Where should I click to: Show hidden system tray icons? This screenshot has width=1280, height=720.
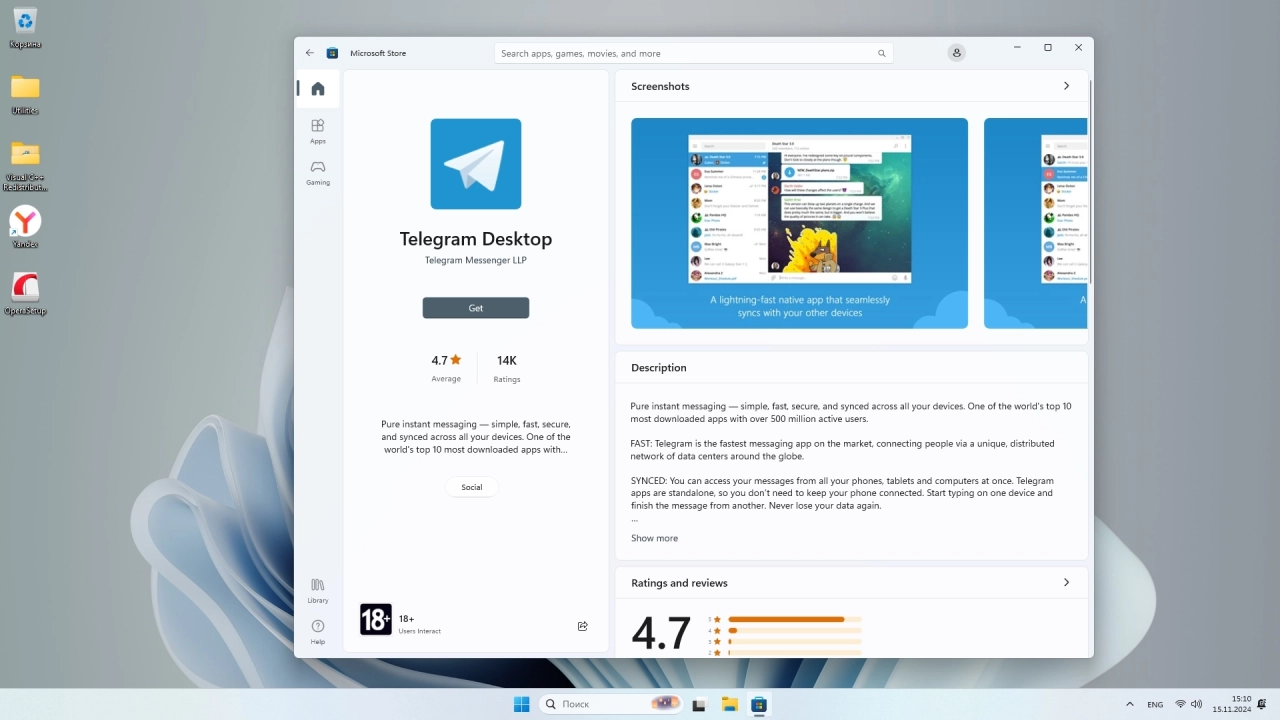pos(1130,704)
